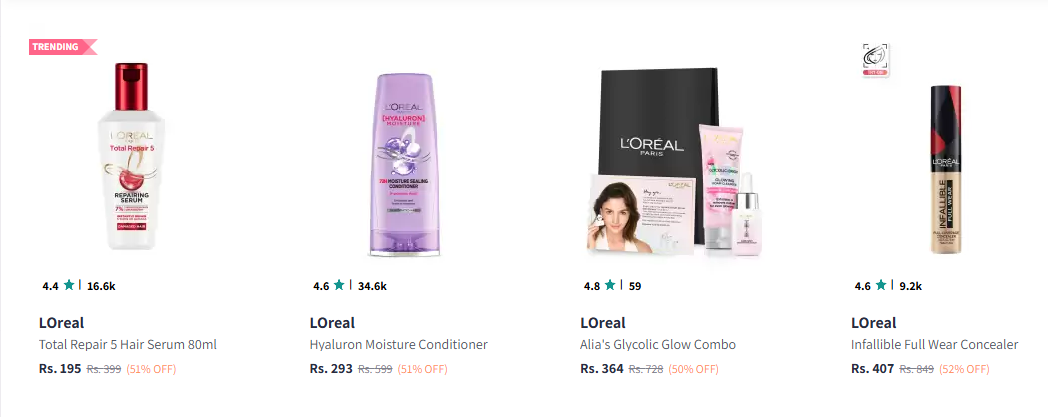Click the star icon next to 4.6 for conditioner
This screenshot has width=1048, height=417.
point(340,285)
